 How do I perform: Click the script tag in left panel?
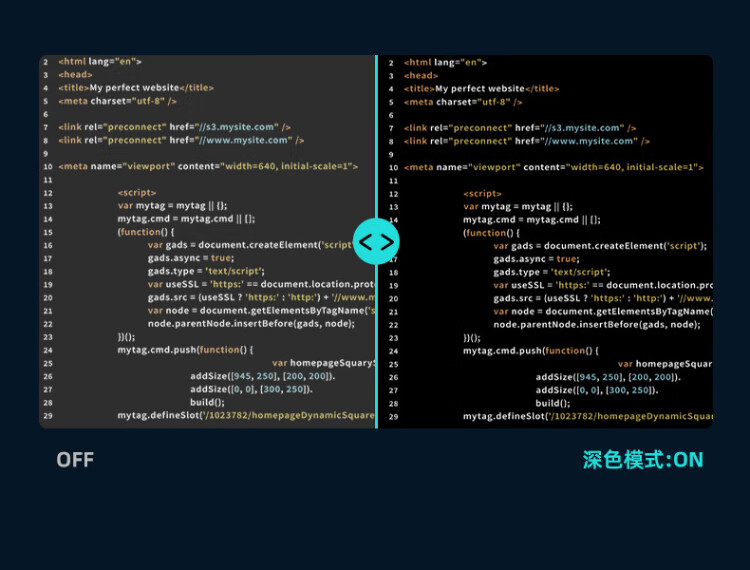[x=136, y=193]
